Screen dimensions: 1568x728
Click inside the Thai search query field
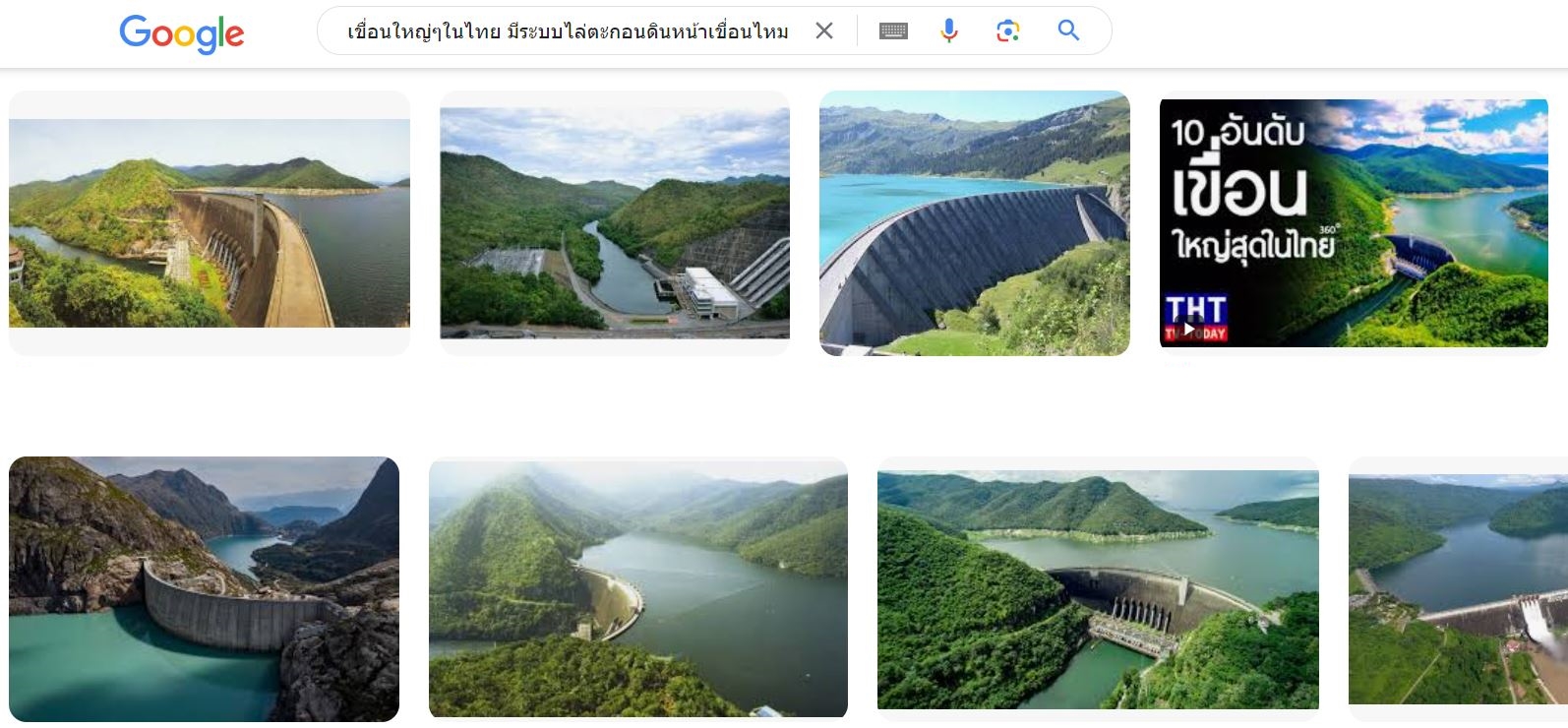568,31
